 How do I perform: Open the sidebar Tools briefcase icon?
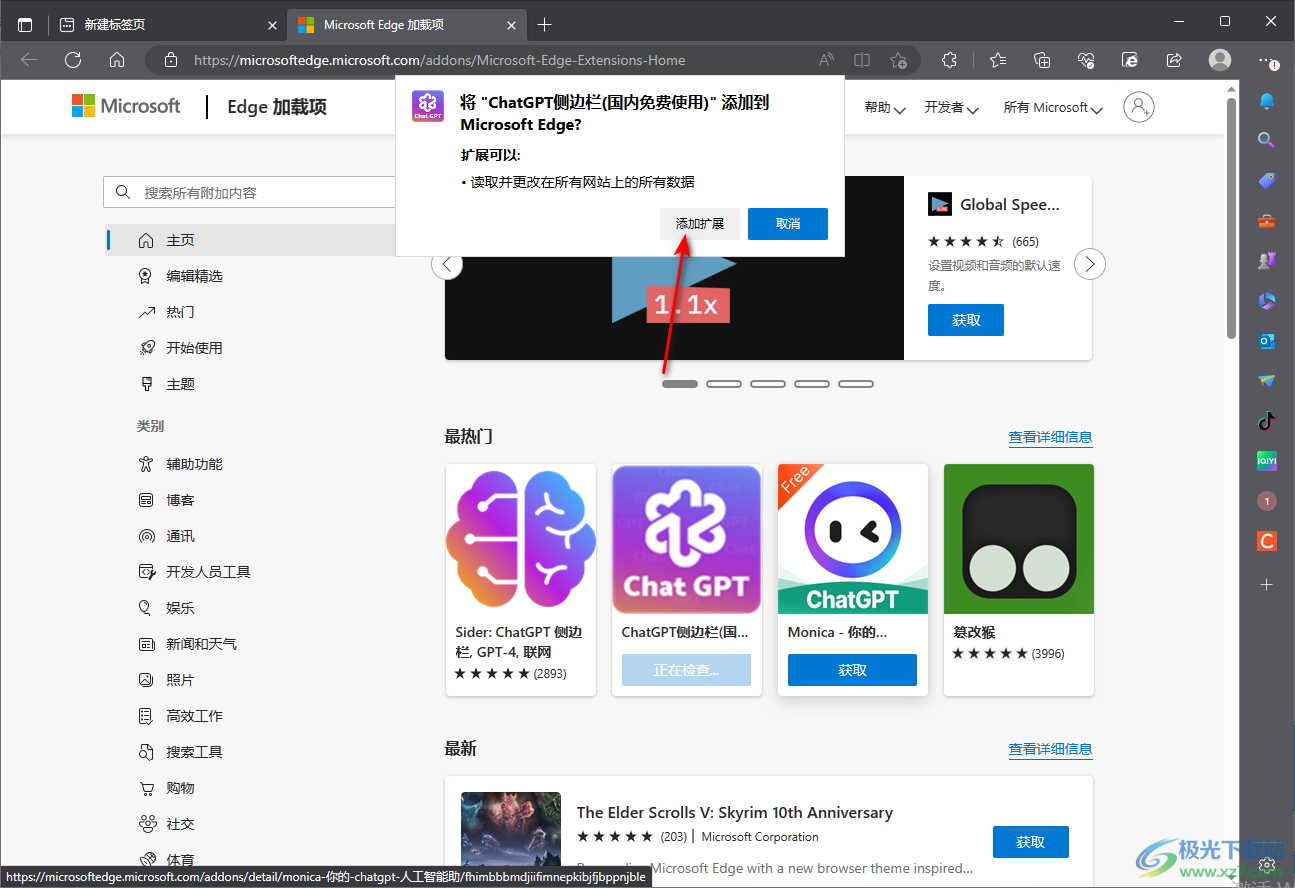point(1267,221)
